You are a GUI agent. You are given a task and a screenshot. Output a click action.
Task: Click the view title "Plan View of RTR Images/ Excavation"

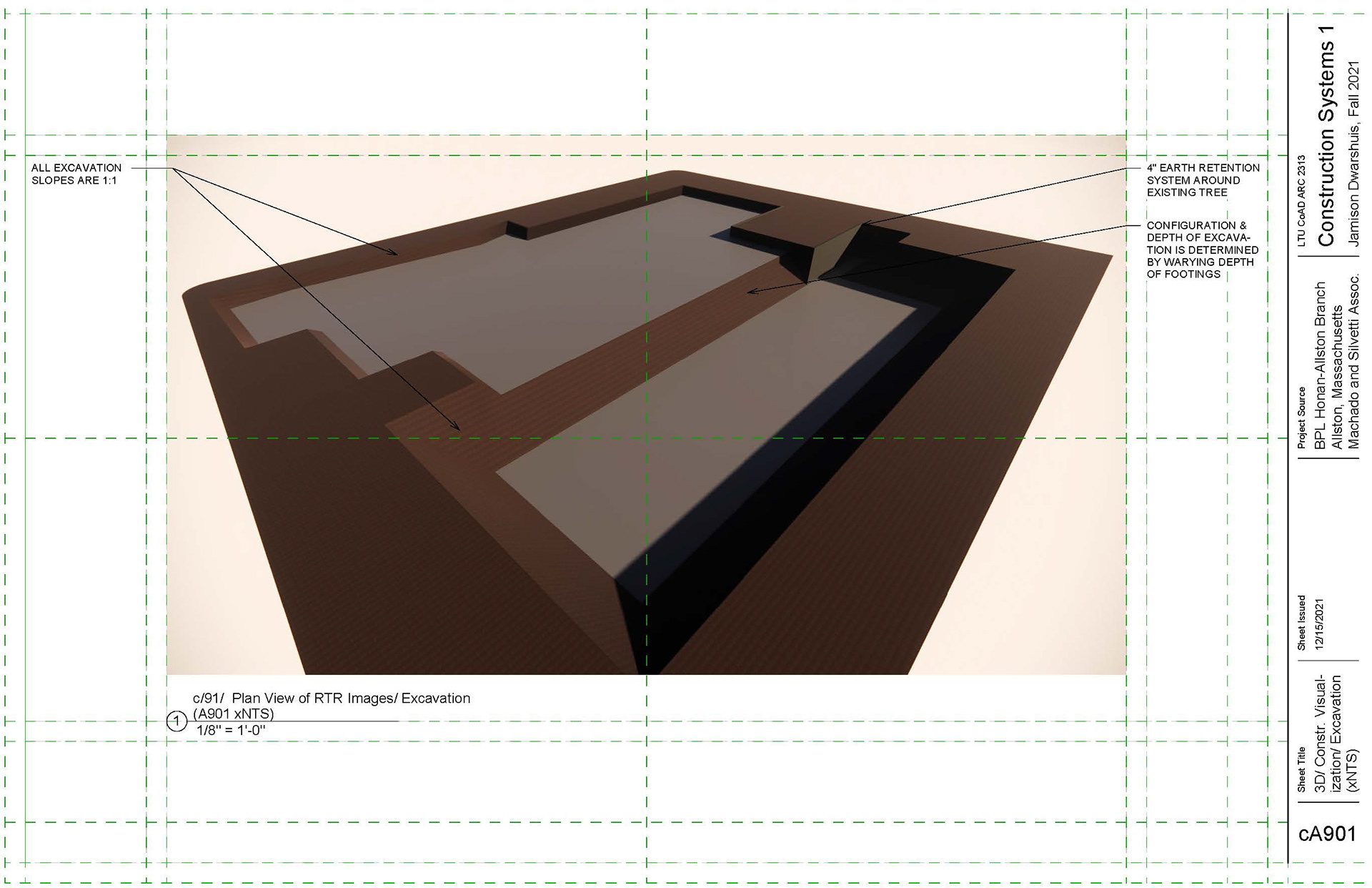pyautogui.click(x=351, y=699)
